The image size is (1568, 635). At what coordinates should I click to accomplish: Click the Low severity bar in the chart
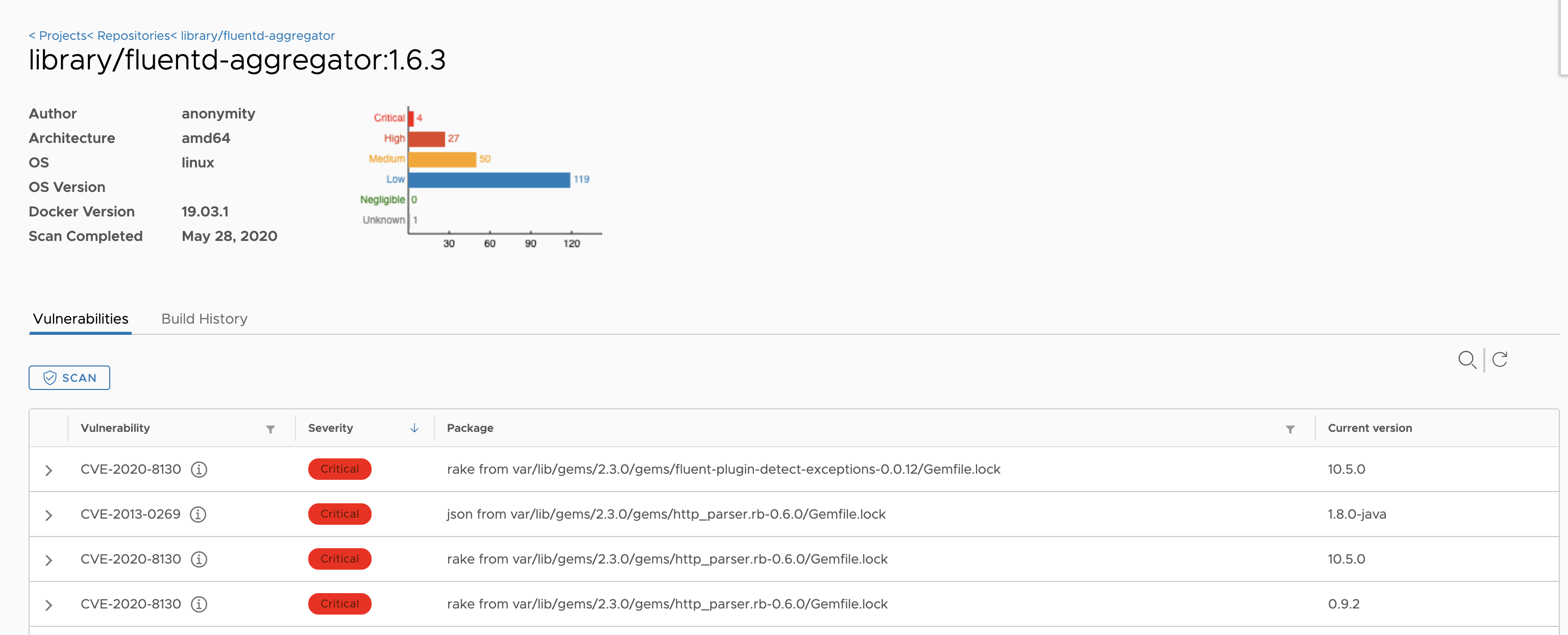tap(487, 179)
